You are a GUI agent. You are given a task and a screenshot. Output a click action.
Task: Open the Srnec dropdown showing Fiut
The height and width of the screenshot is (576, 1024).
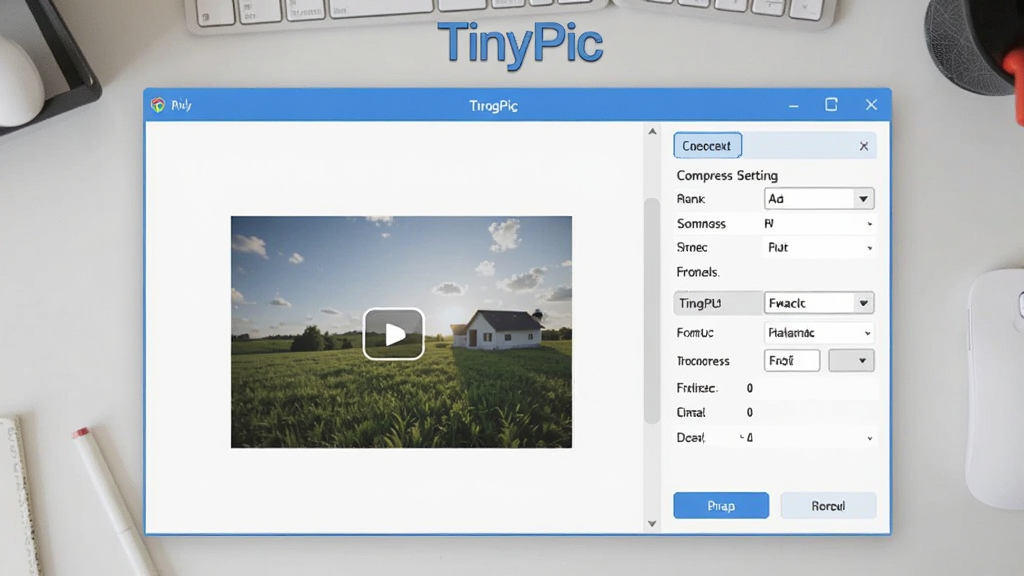click(819, 248)
